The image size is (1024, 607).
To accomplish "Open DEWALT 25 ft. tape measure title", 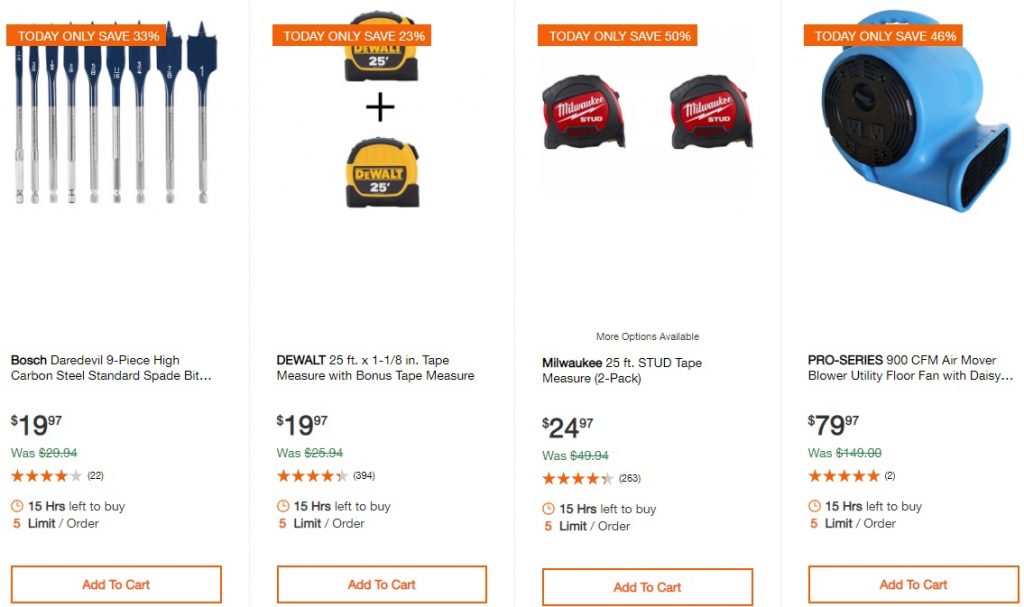I will [x=375, y=368].
